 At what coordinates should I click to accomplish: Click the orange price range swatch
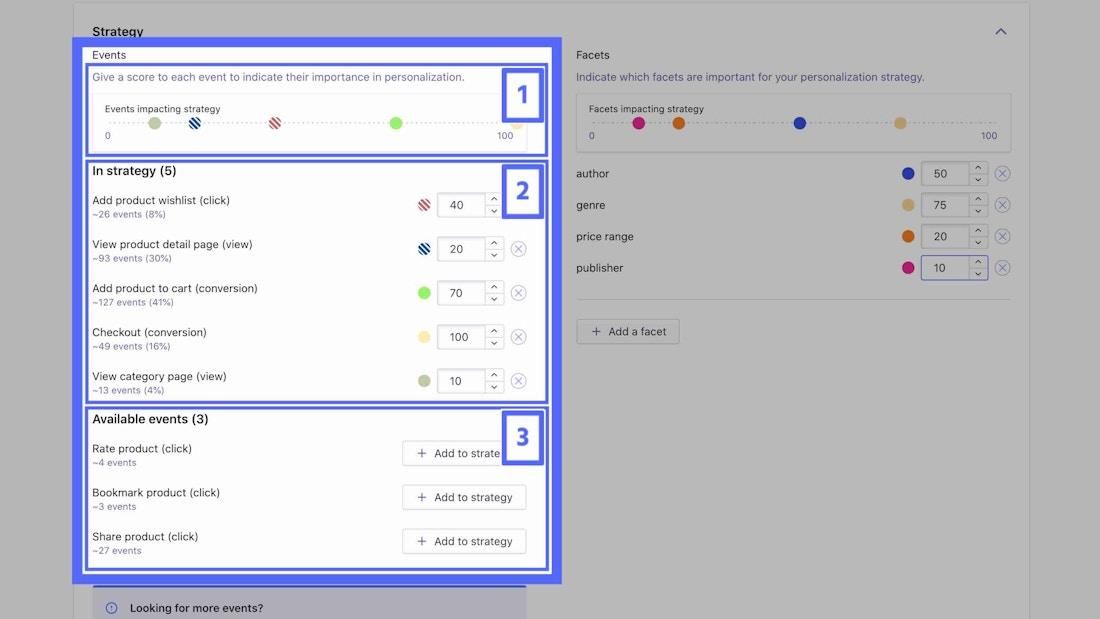click(x=908, y=237)
